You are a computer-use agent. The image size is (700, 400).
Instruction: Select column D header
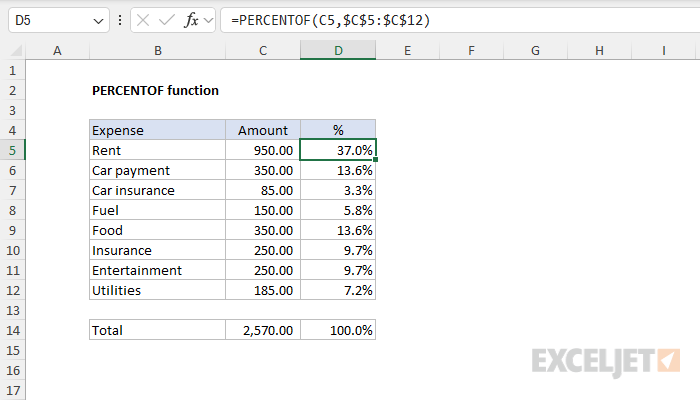point(338,50)
